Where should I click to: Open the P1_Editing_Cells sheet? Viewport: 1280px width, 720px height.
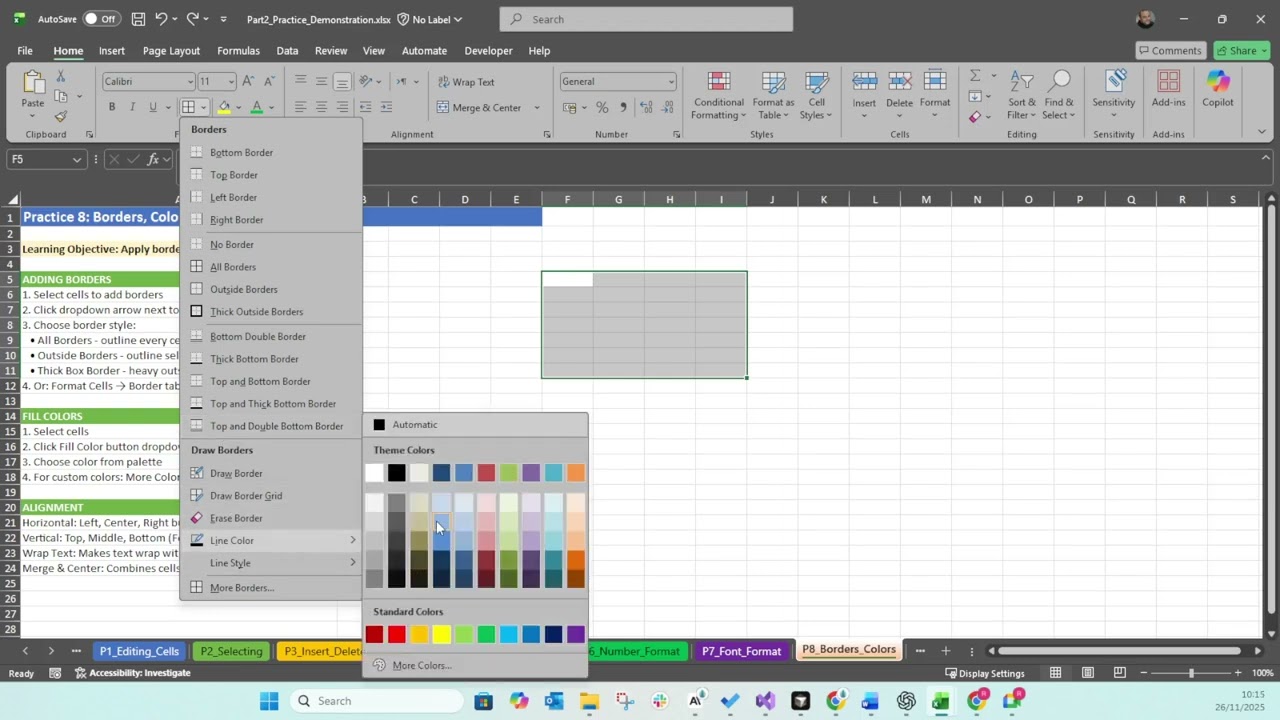pyautogui.click(x=139, y=651)
